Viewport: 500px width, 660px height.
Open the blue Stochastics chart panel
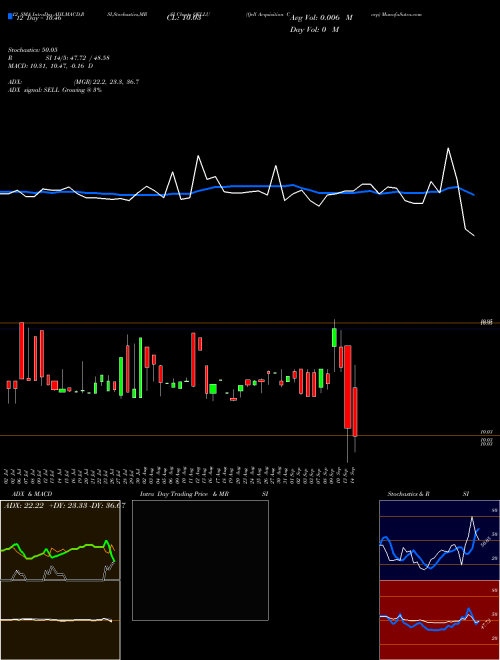tap(439, 540)
